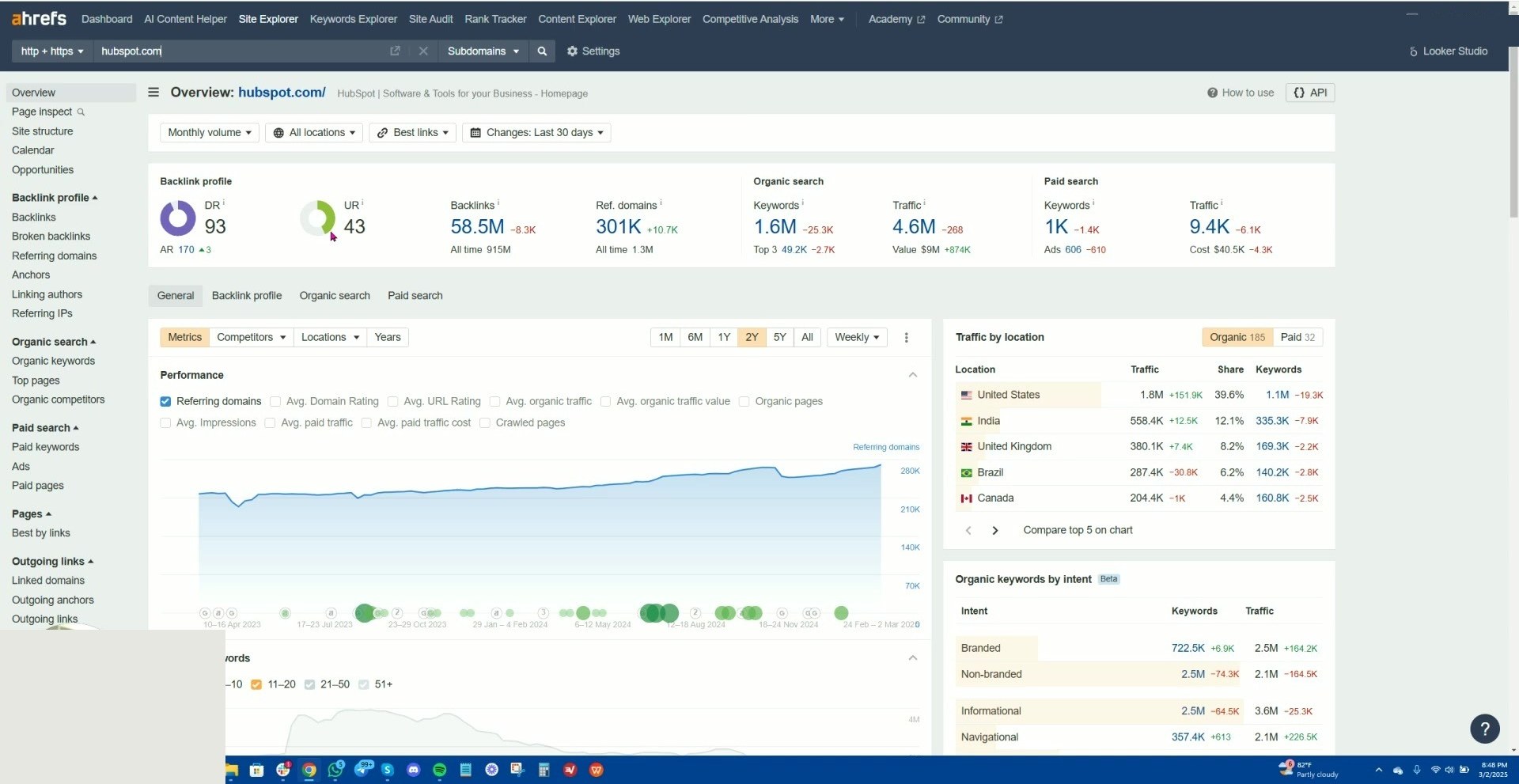This screenshot has height=784, width=1519.
Task: Open Rank Tracker in top nav
Action: (x=495, y=19)
